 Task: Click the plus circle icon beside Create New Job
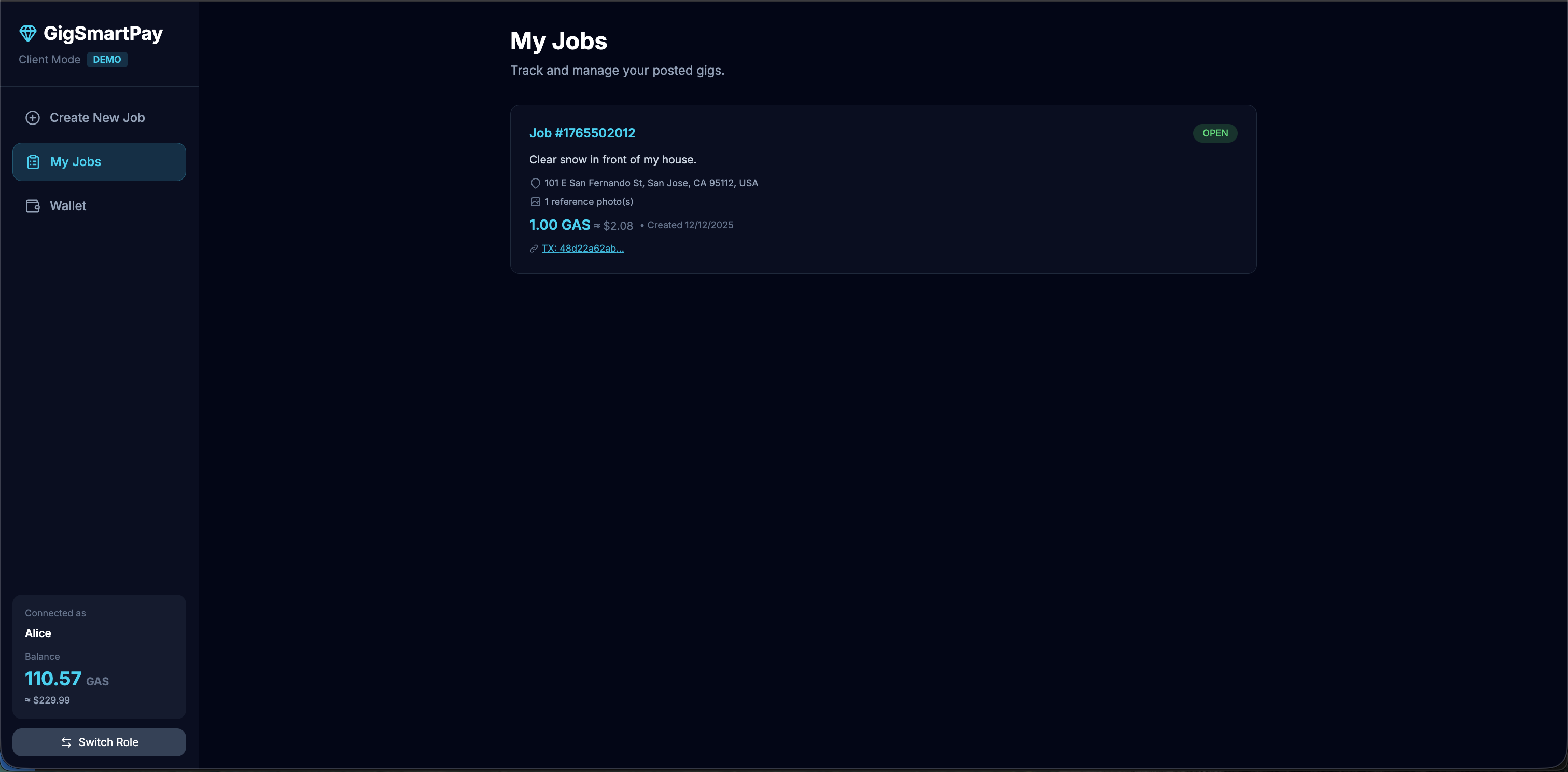[x=33, y=117]
